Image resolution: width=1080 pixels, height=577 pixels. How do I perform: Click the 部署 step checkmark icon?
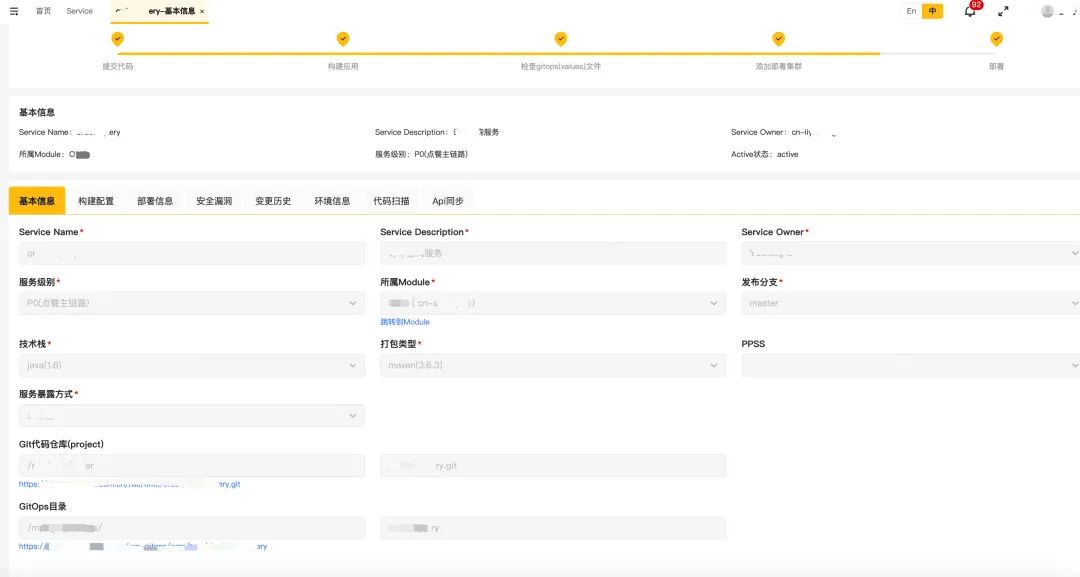[x=996, y=39]
